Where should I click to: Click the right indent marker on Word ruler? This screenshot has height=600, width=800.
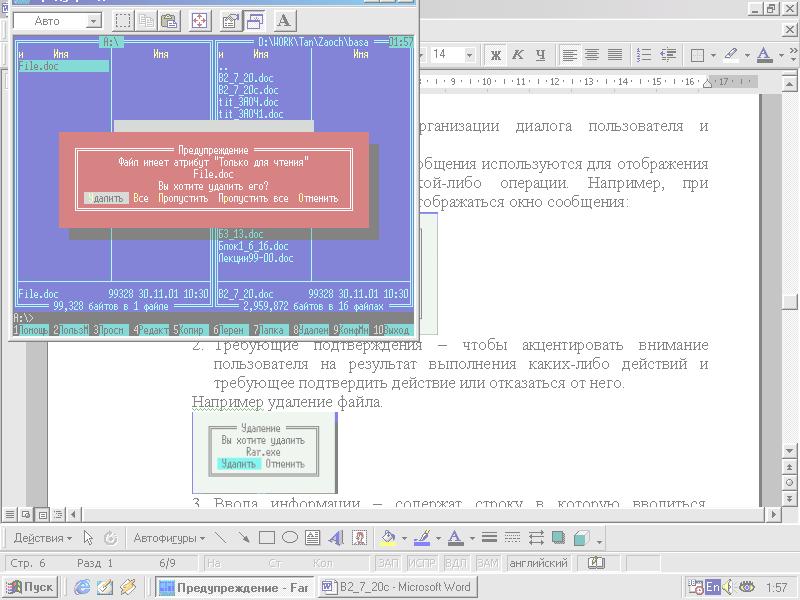tap(707, 82)
